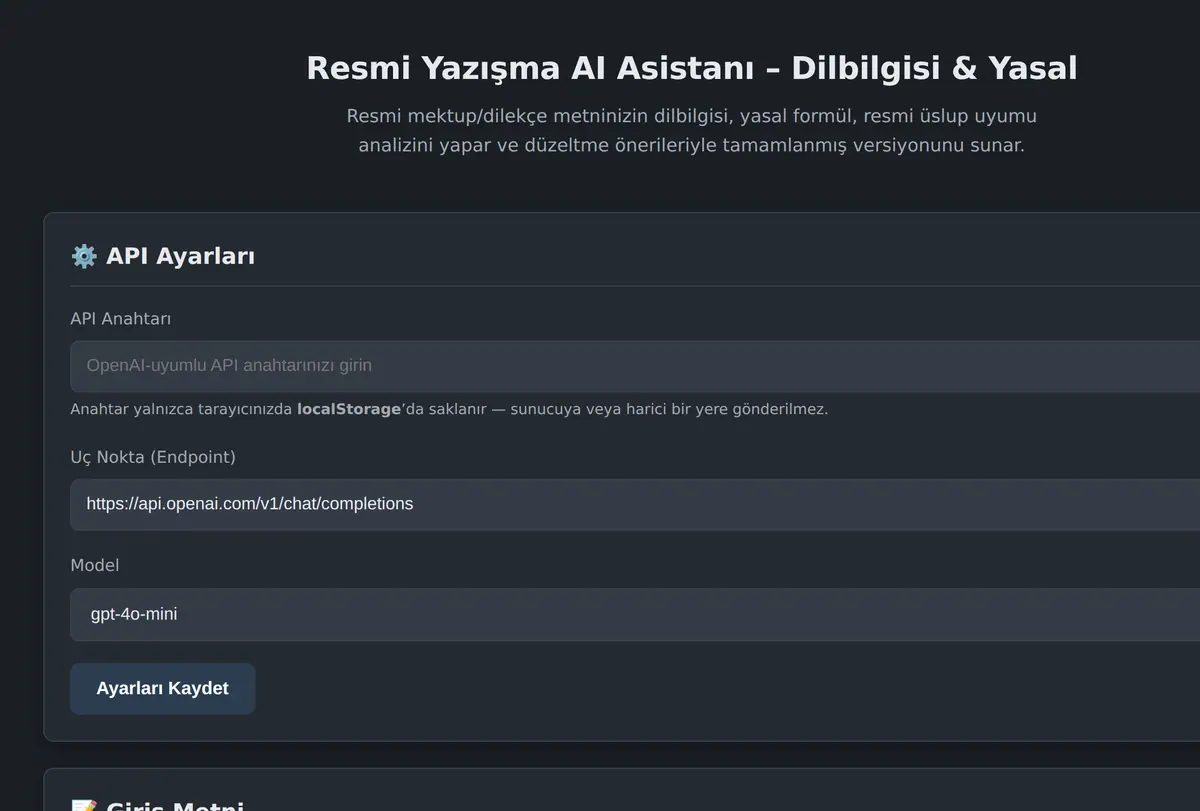This screenshot has width=1200, height=811.
Task: Click the bold 'localStorage' word in the hint
Action: pyautogui.click(x=349, y=409)
